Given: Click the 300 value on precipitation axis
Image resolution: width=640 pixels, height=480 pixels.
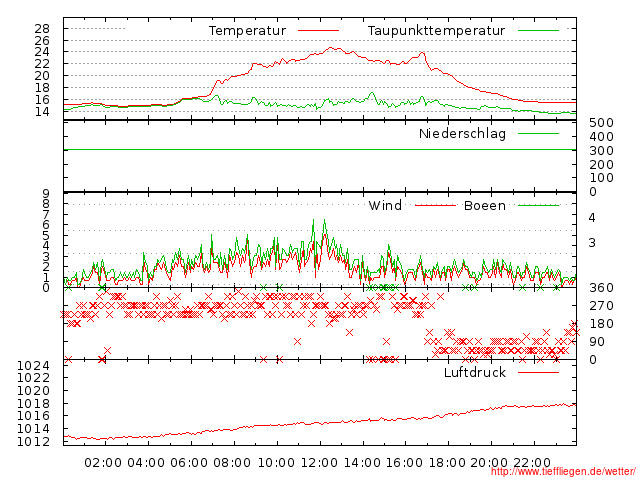Looking at the screenshot, I should (x=601, y=151).
